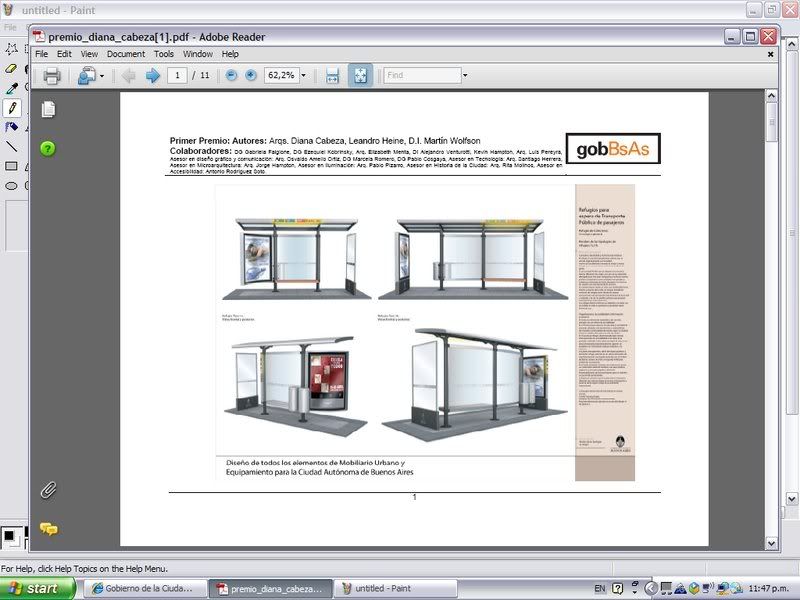800x600 pixels.
Task: Open the Find options dropdown arrow
Action: tap(465, 76)
